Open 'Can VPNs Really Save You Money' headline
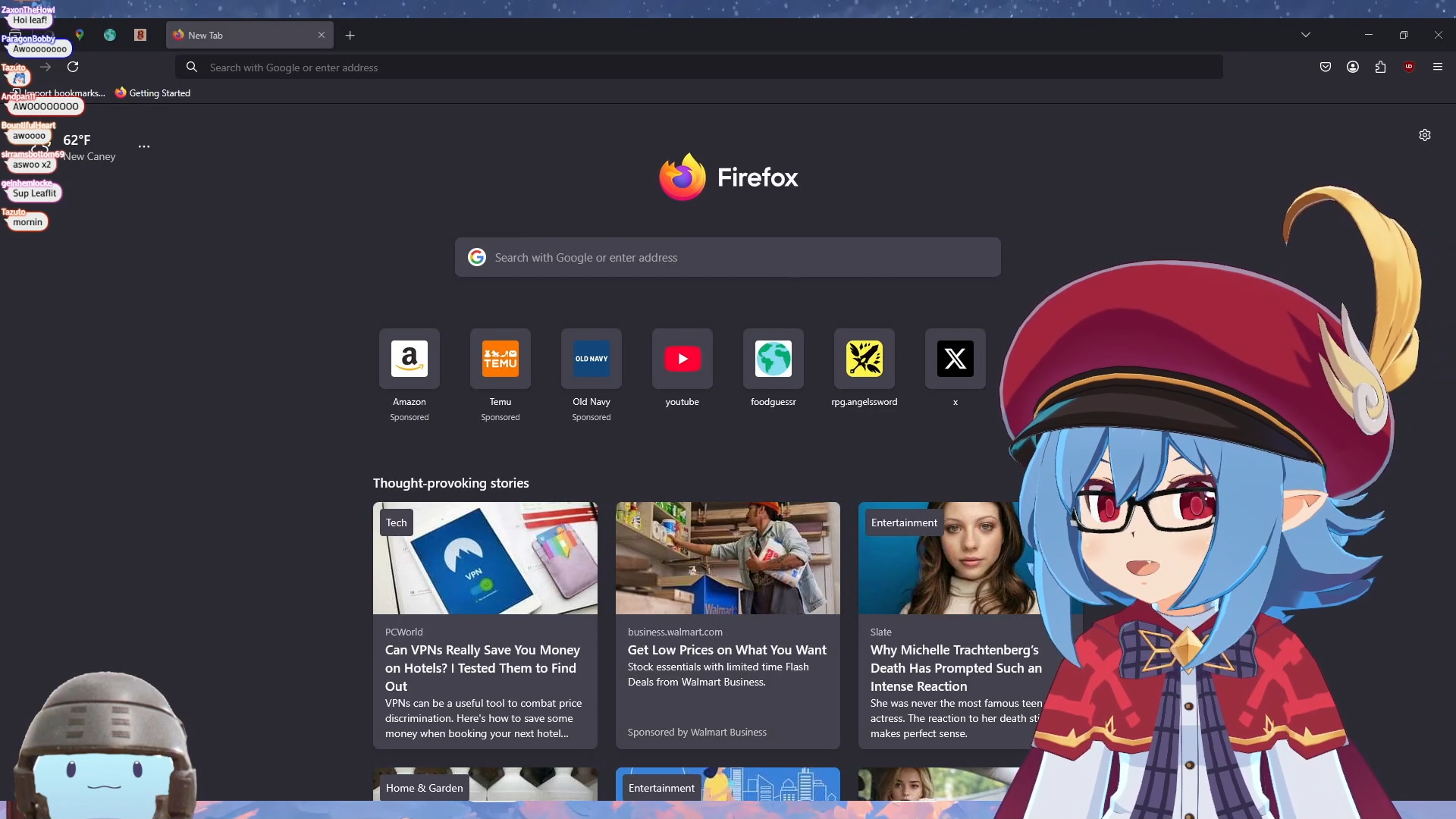 pyautogui.click(x=483, y=668)
